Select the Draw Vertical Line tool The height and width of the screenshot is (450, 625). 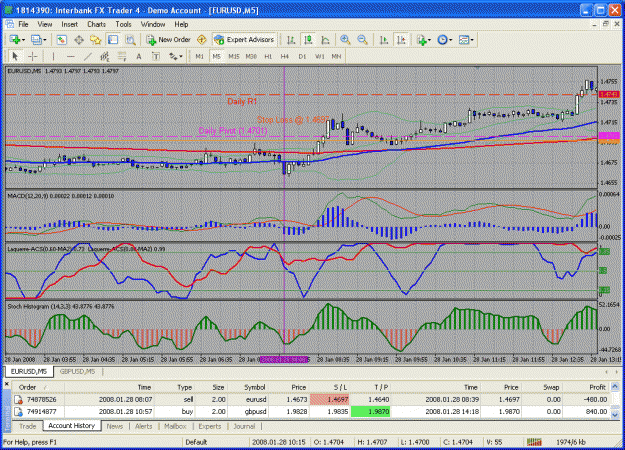pyautogui.click(x=53, y=57)
